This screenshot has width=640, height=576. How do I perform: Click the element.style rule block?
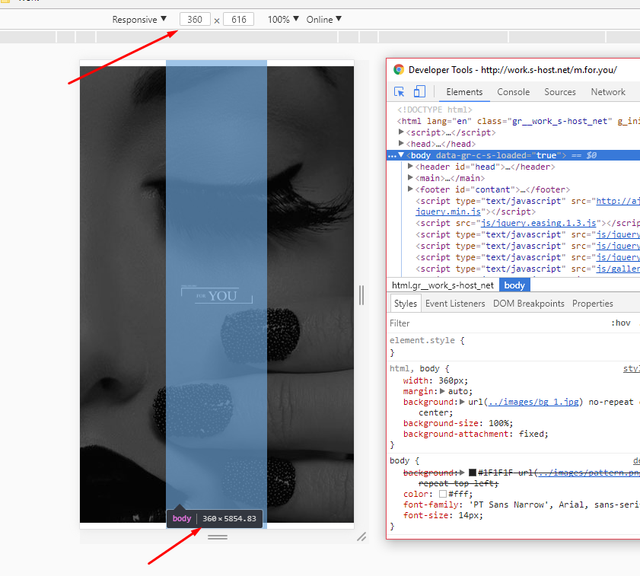click(513, 346)
